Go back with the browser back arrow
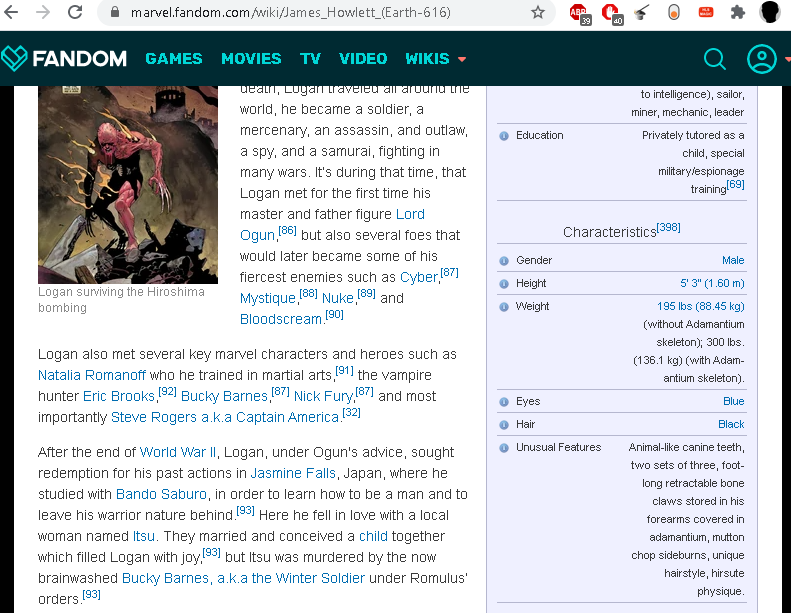The height and width of the screenshot is (613, 791). (x=11, y=12)
